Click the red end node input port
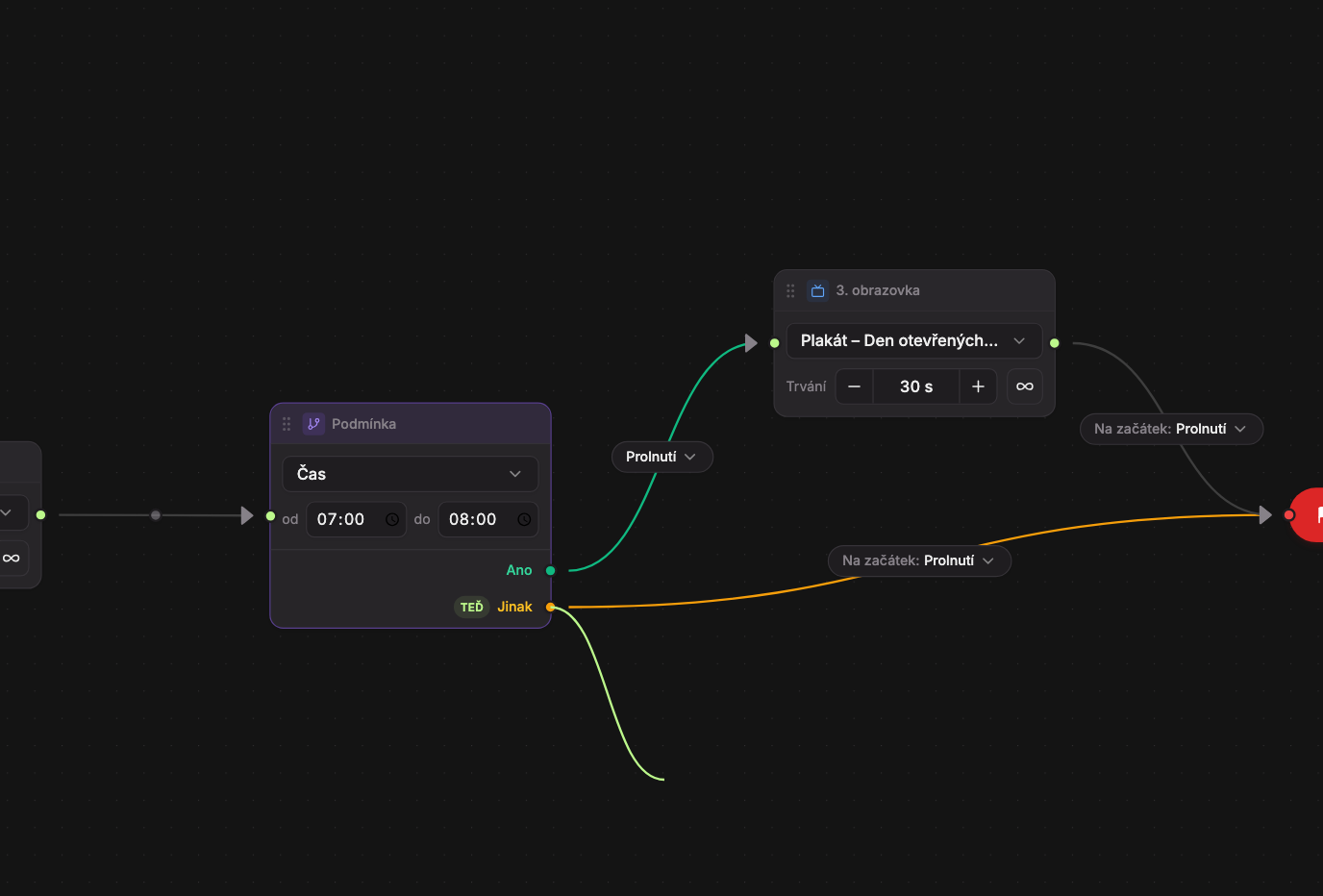This screenshot has width=1323, height=896. point(1289,515)
